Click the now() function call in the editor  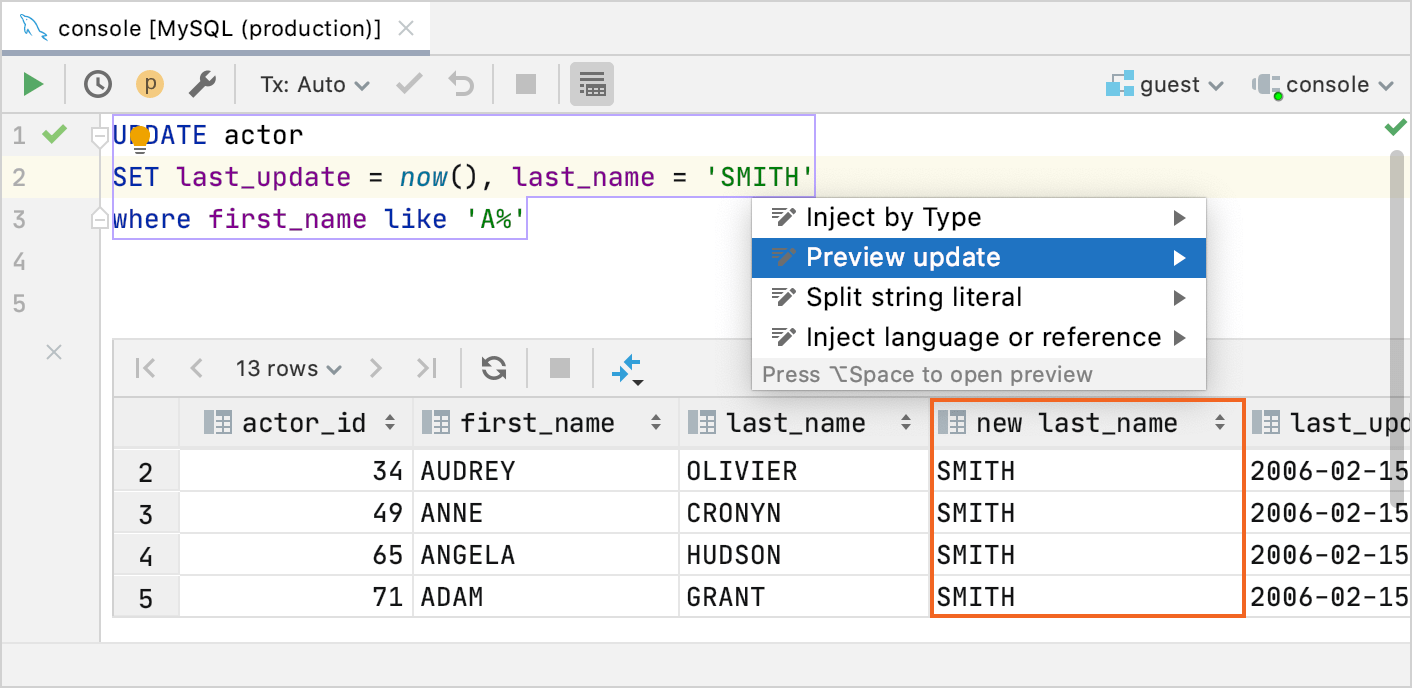coord(440,177)
